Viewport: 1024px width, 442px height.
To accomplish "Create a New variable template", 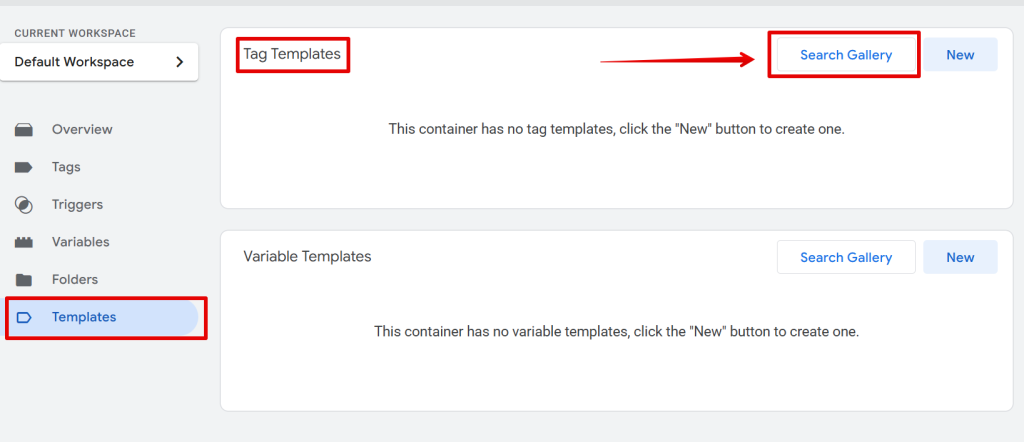I will 960,257.
